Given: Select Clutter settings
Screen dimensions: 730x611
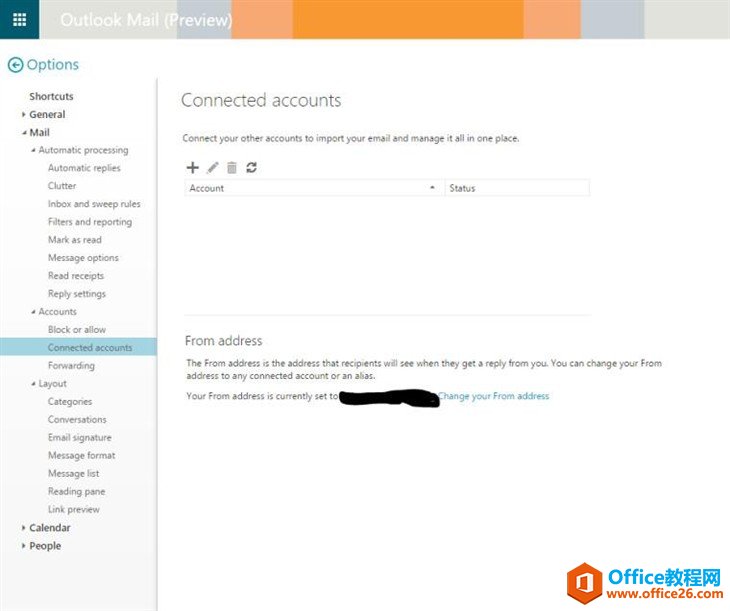Looking at the screenshot, I should click(62, 186).
